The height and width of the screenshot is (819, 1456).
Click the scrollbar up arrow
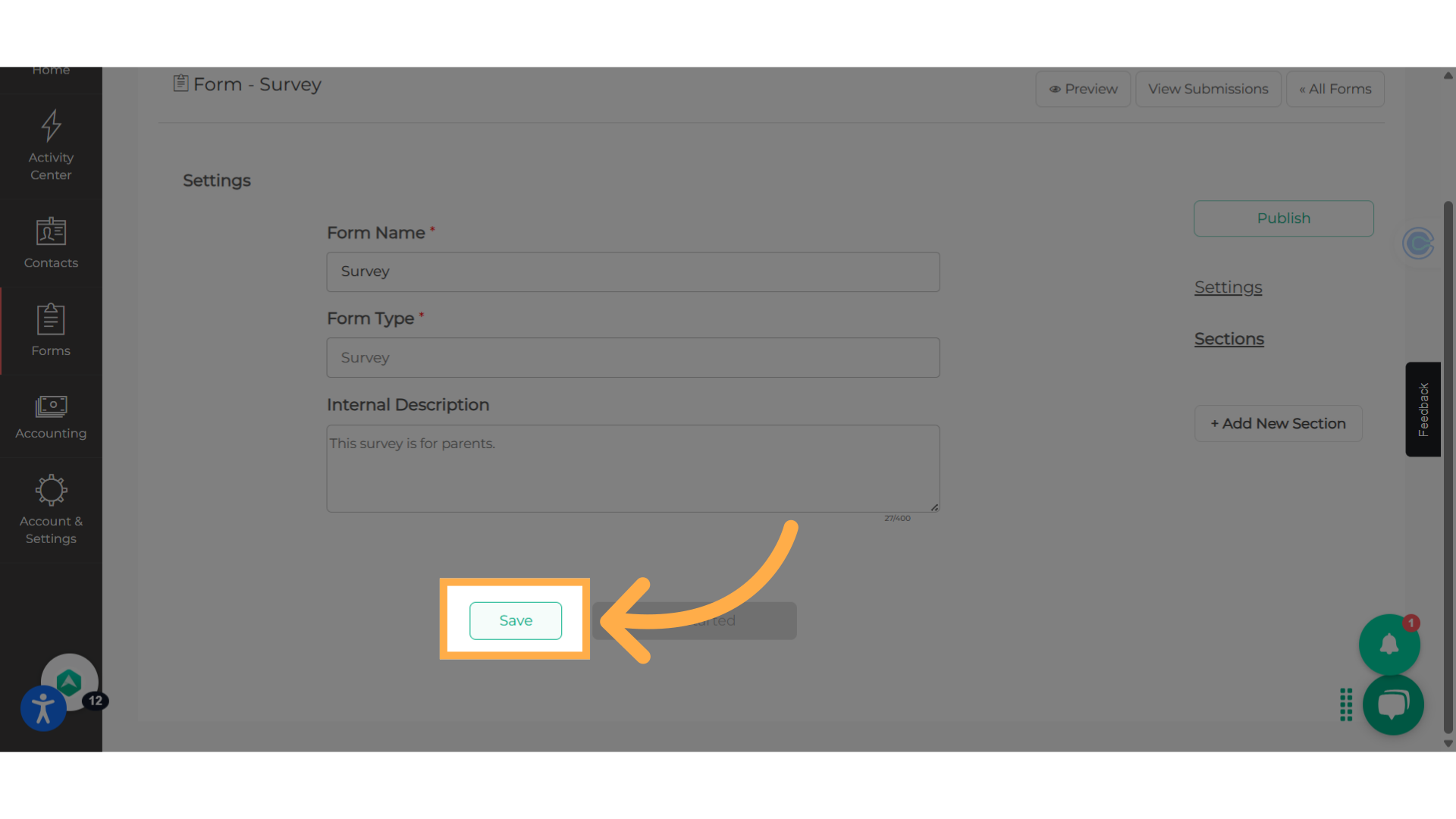pos(1448,75)
